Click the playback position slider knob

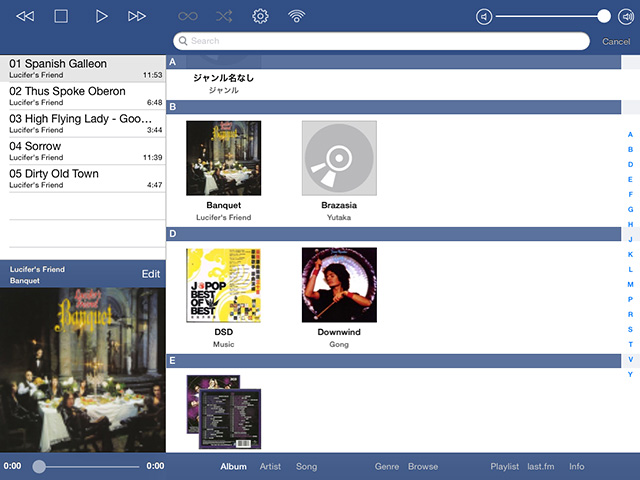[39, 466]
